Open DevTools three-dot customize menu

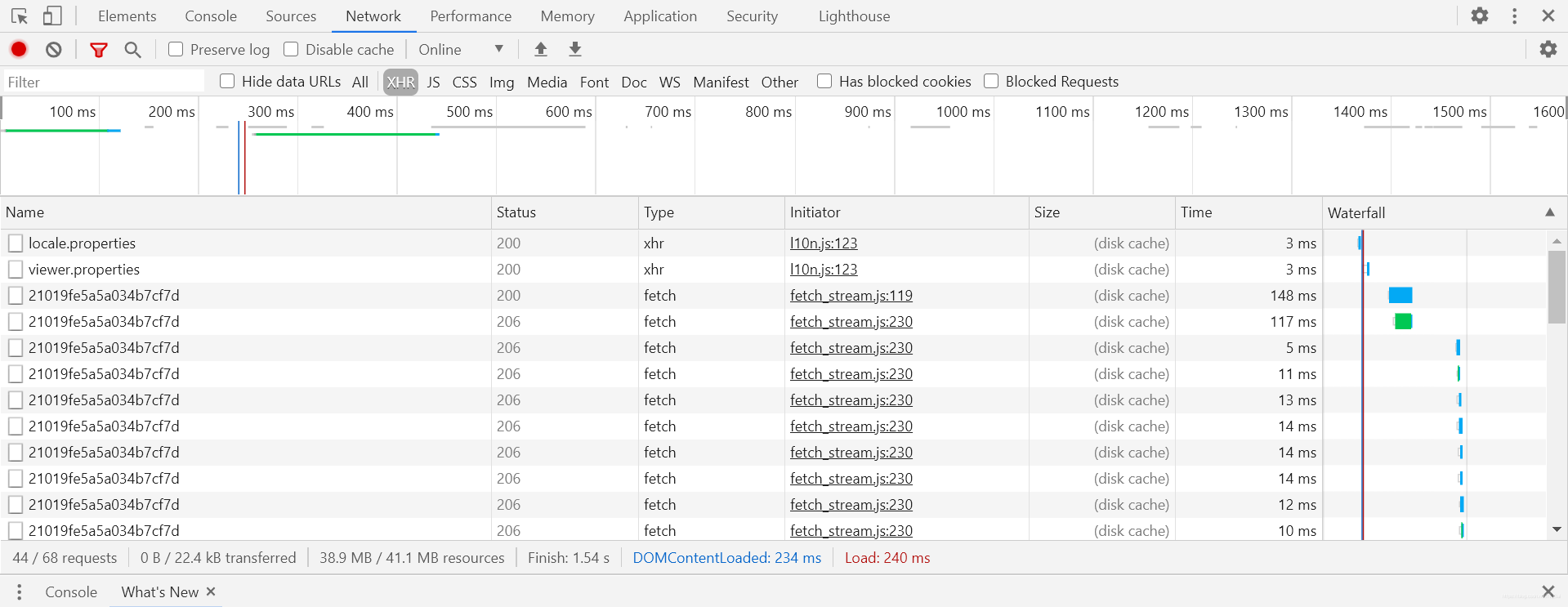(1514, 16)
